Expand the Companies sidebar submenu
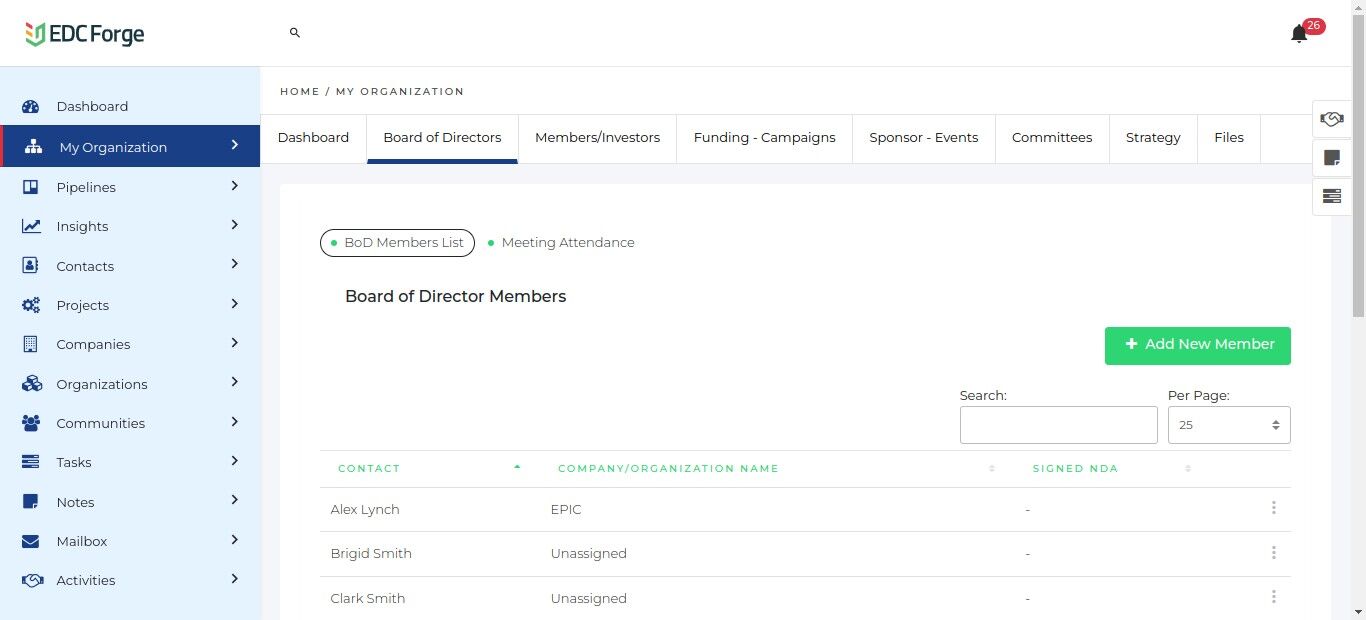1366x620 pixels. 235,343
